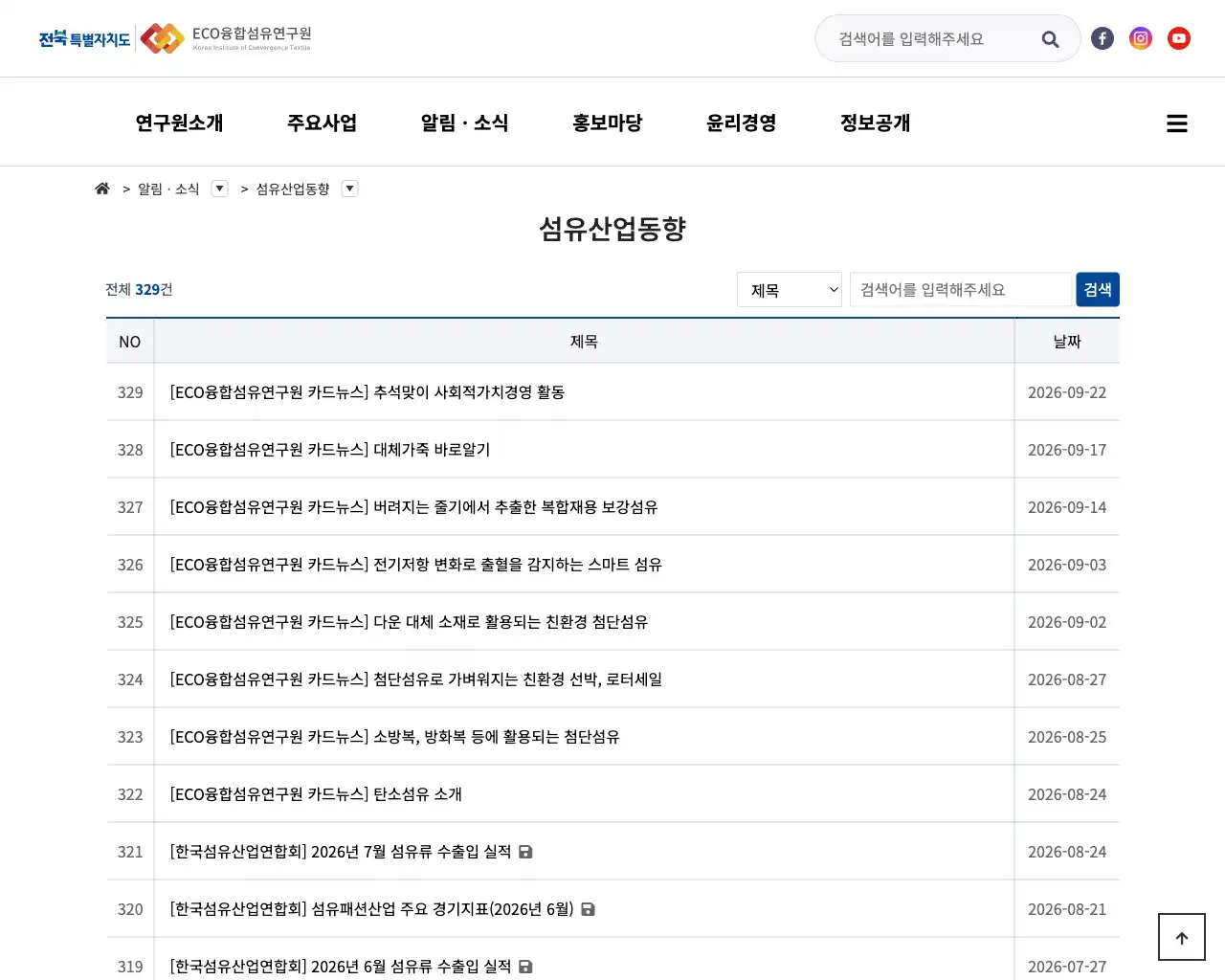1225x980 pixels.
Task: Expand the 섬유산업동향 breadcrumb dropdown
Action: [350, 189]
